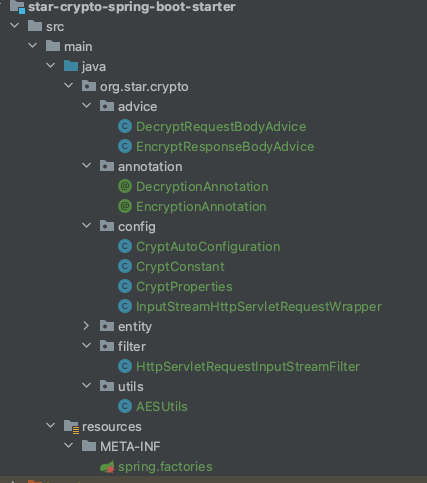The image size is (427, 483).
Task: Collapse the META-INF folder
Action: [x=69, y=446]
